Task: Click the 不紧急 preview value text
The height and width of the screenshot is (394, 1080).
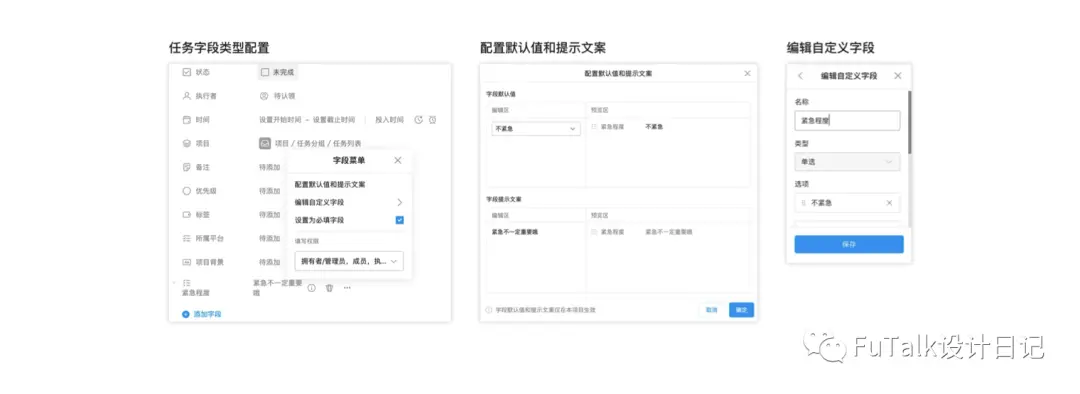Action: tap(654, 127)
